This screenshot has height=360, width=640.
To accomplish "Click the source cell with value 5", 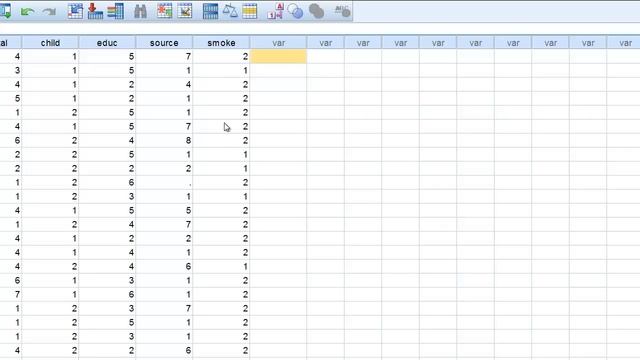I will point(164,211).
